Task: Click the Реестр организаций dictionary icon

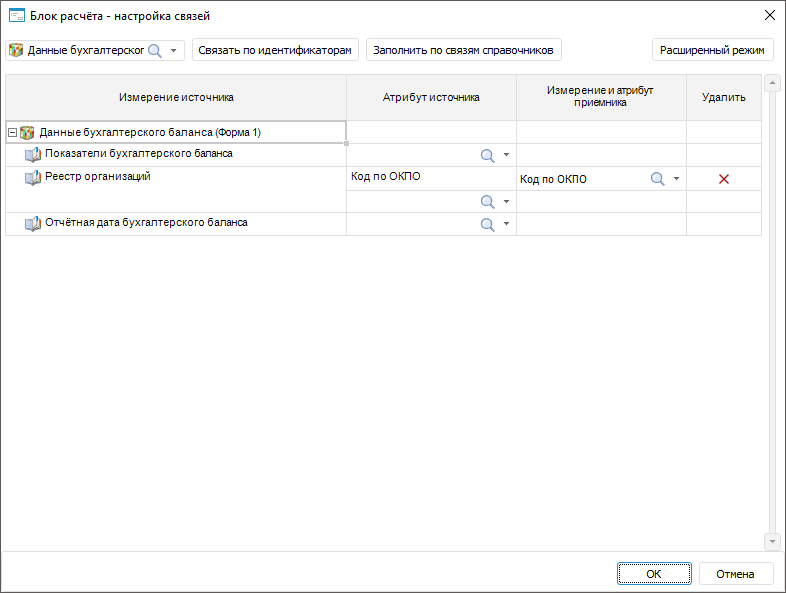Action: (x=33, y=178)
